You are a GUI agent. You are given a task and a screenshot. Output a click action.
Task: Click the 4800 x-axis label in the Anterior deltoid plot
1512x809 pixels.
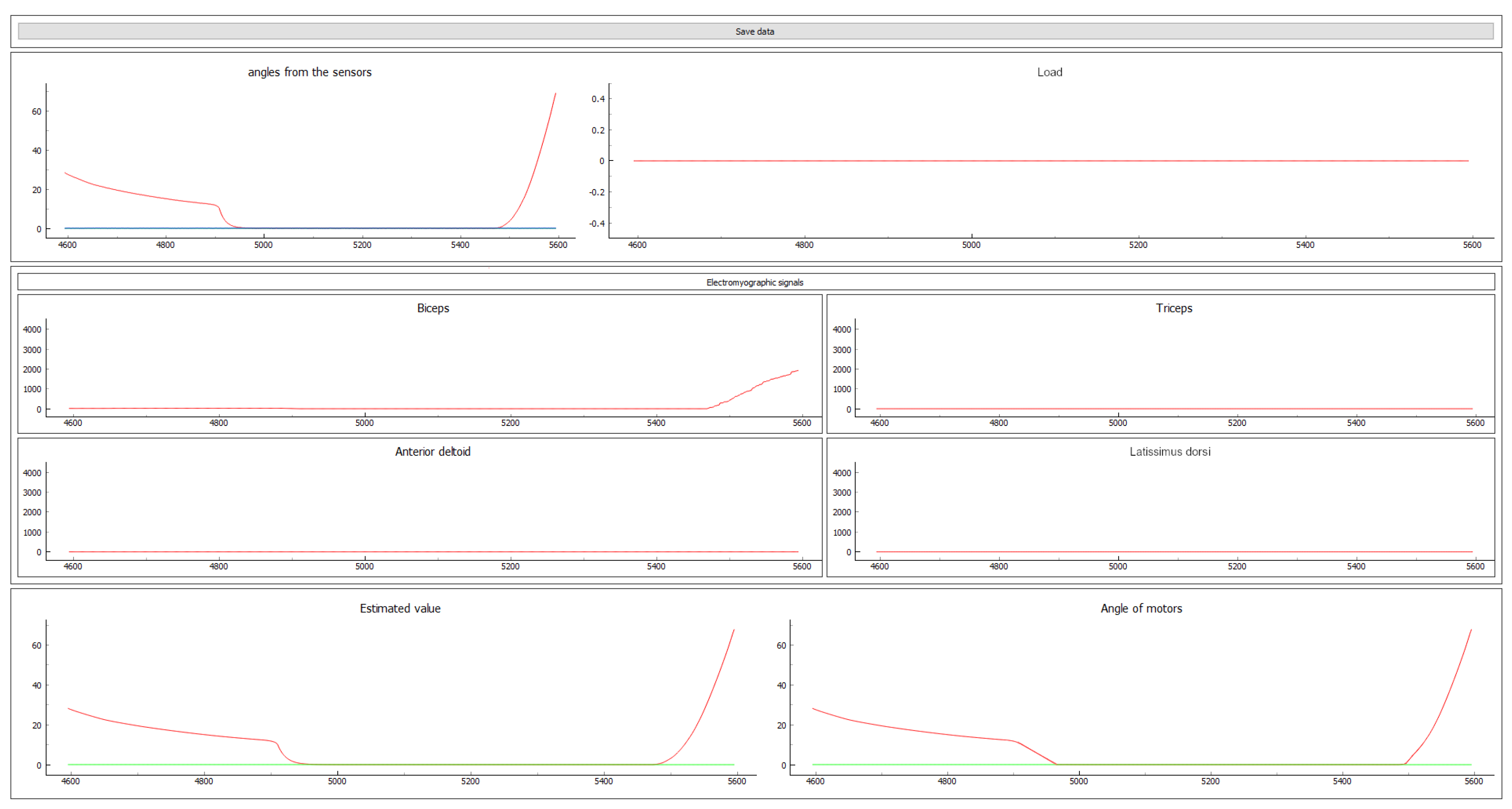coord(219,566)
